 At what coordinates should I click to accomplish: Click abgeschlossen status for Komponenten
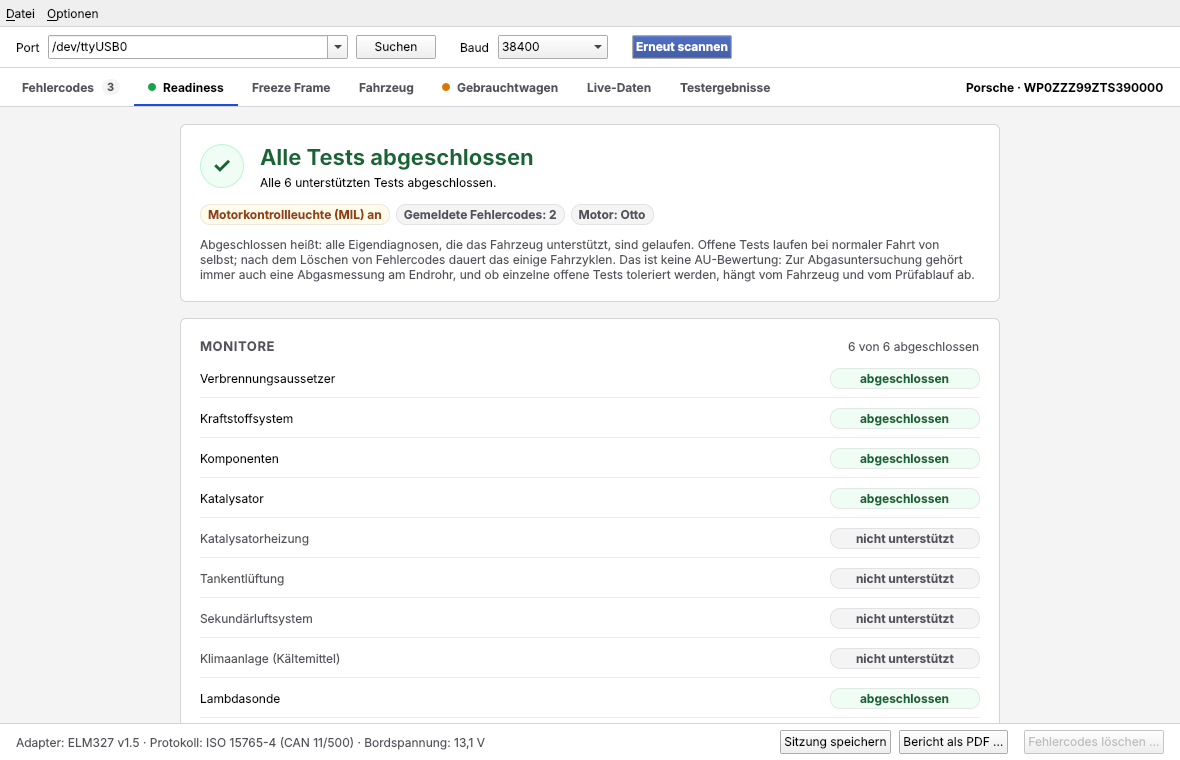905,458
